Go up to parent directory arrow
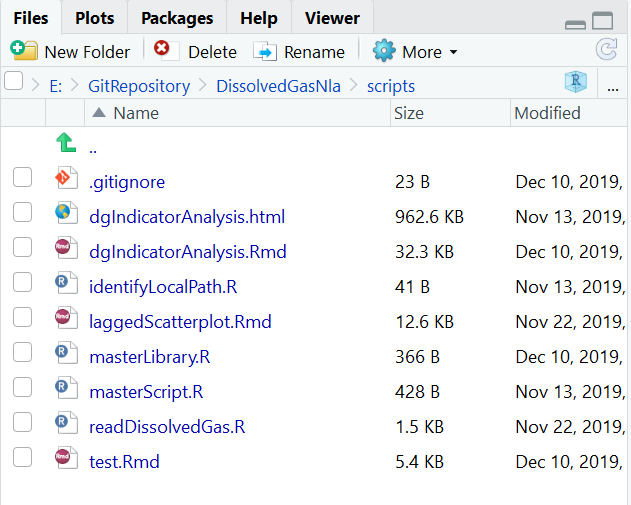This screenshot has height=505, width=631. [66, 143]
